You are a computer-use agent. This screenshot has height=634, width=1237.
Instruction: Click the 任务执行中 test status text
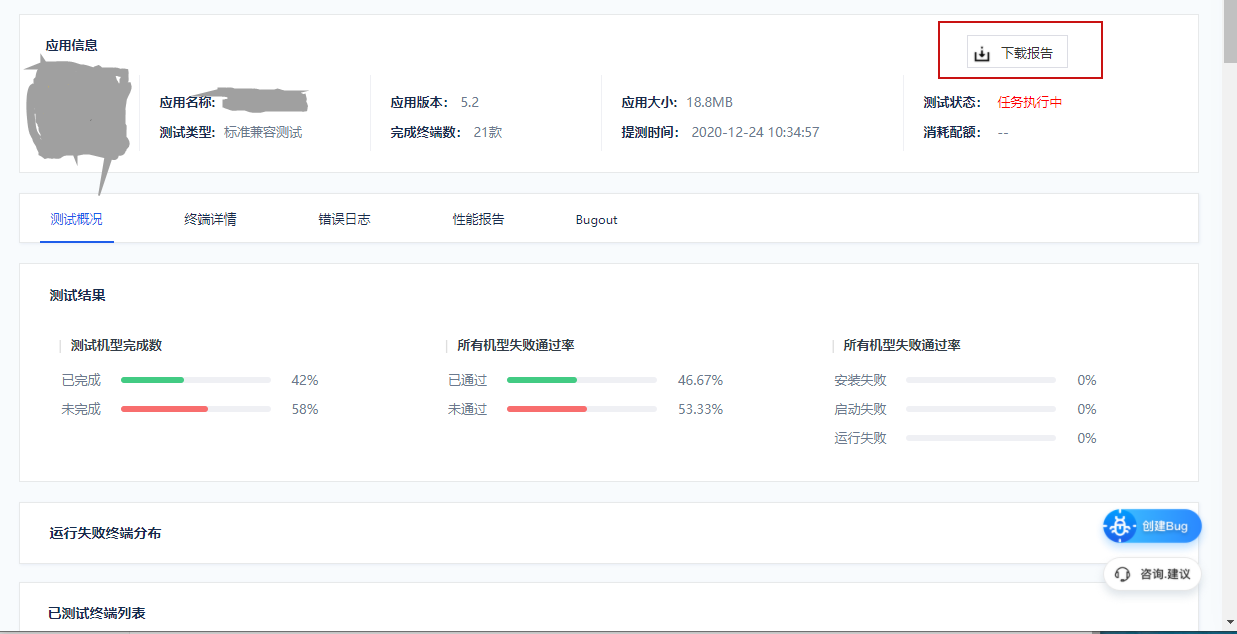[x=1030, y=102]
